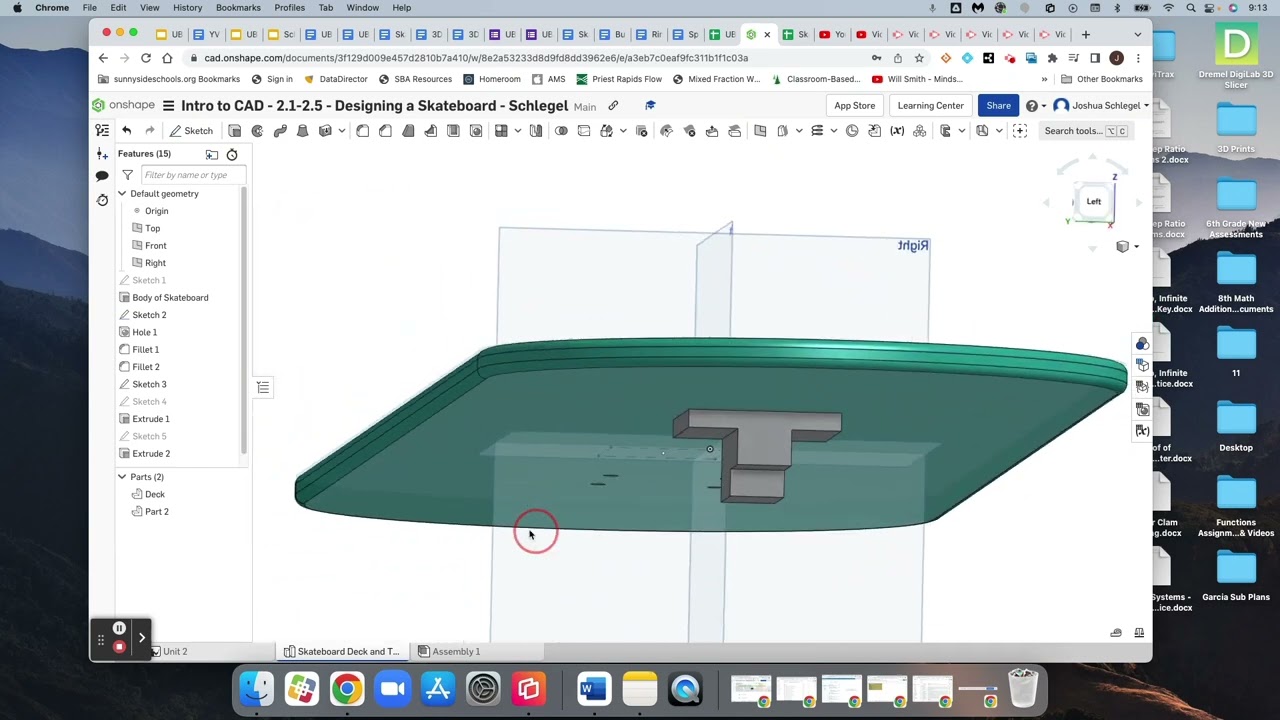Select the Mirror tool
This screenshot has height=720, width=1280.
click(x=536, y=131)
